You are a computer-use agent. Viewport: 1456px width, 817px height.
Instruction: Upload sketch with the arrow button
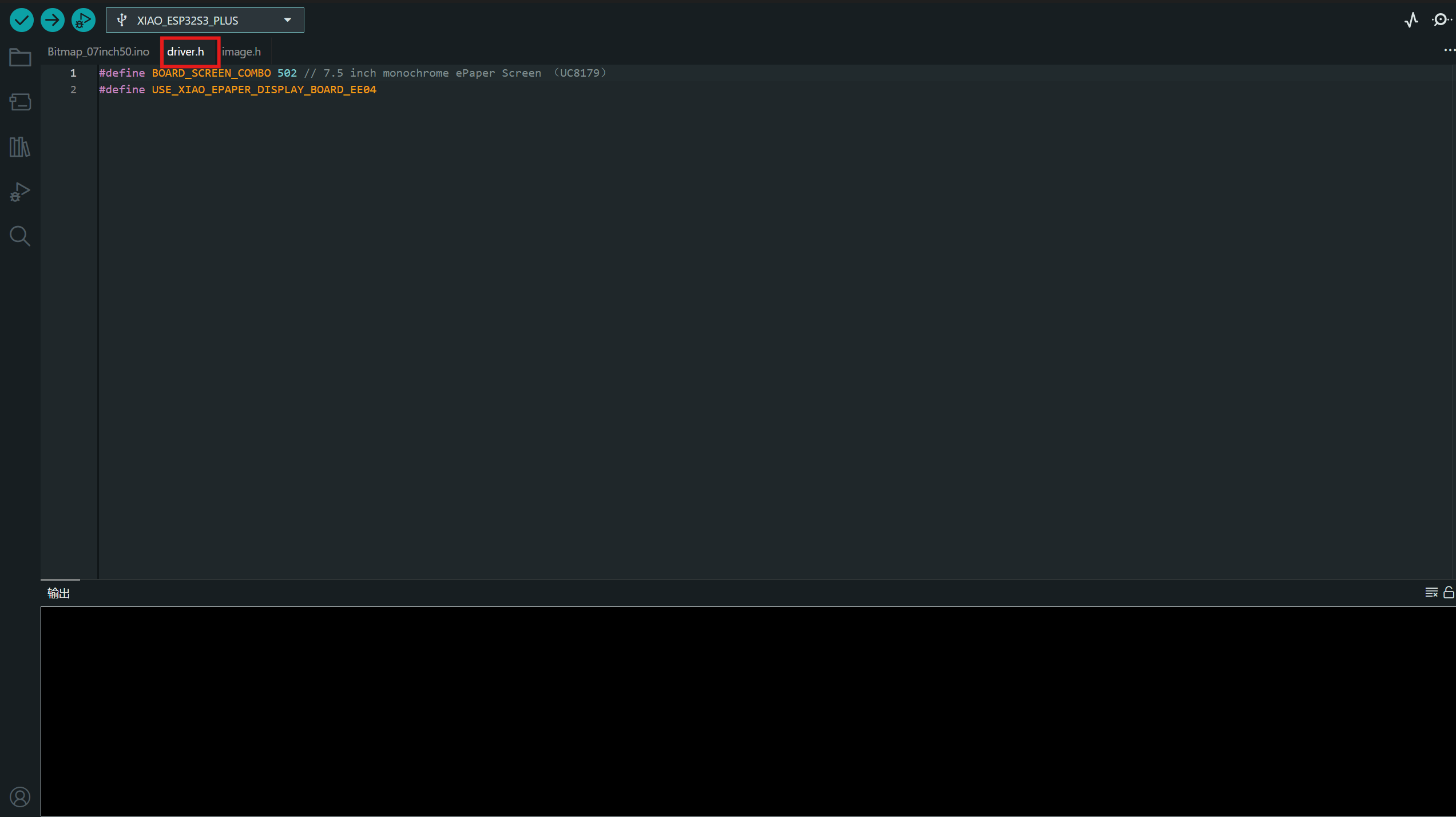(x=53, y=21)
